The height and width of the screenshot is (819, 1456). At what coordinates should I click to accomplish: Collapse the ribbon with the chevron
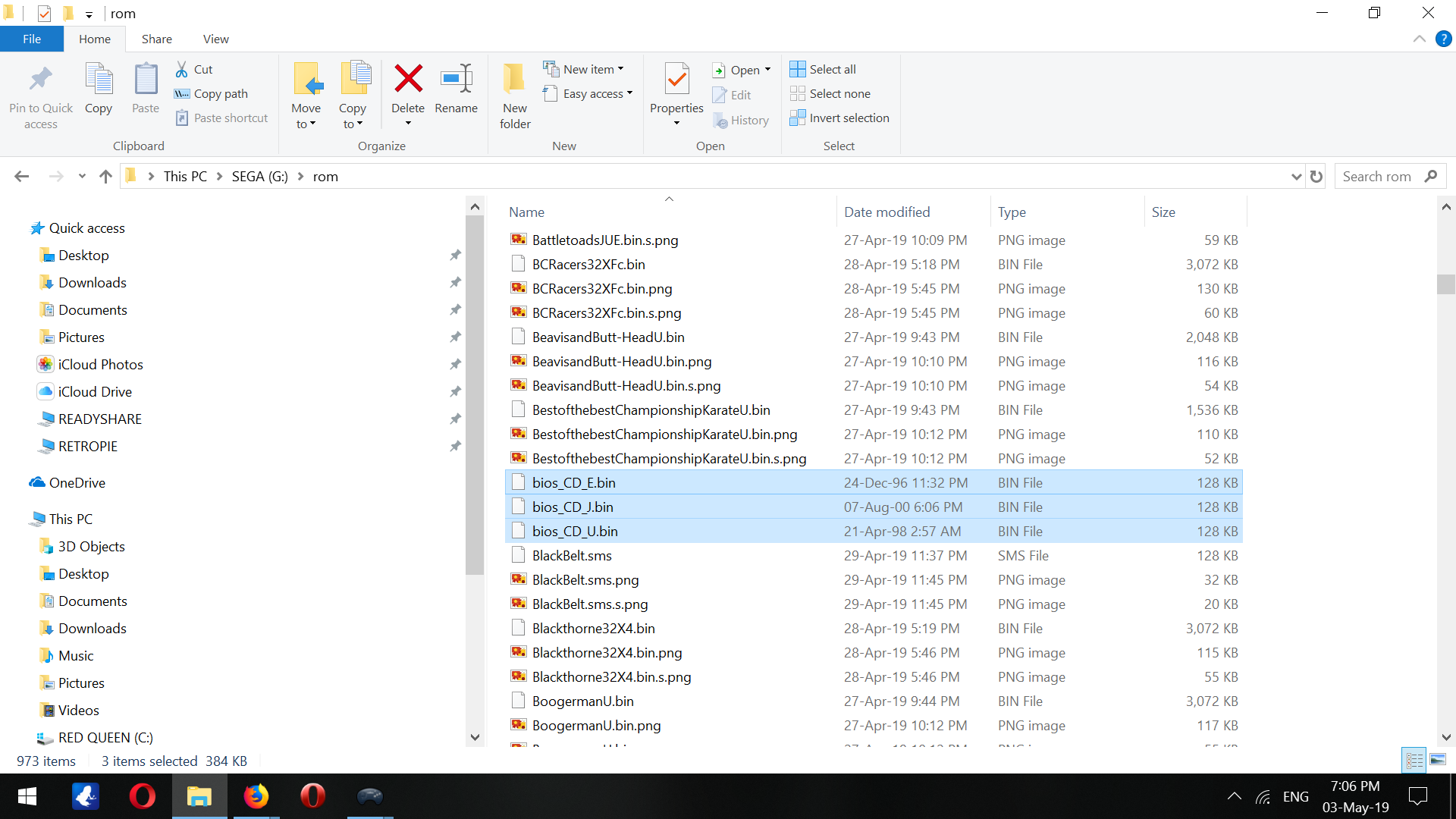(x=1419, y=39)
